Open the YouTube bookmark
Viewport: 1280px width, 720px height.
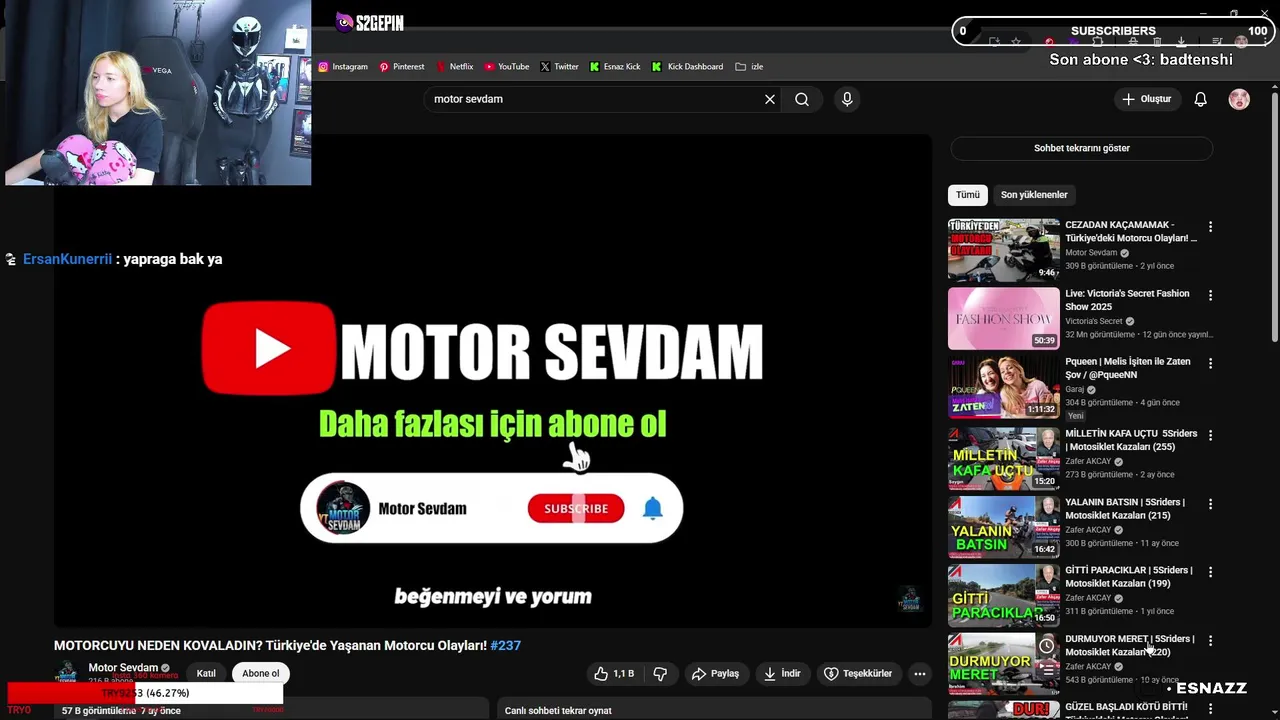point(507,67)
